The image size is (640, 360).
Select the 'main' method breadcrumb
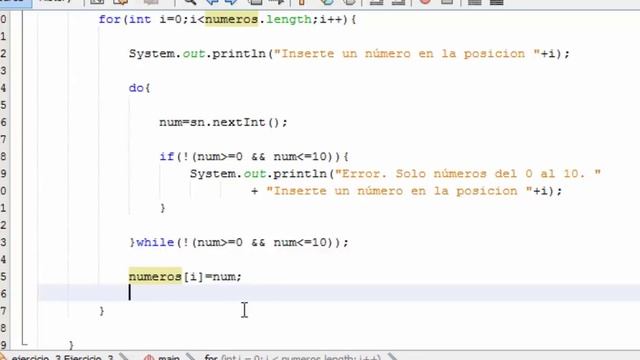coord(169,358)
